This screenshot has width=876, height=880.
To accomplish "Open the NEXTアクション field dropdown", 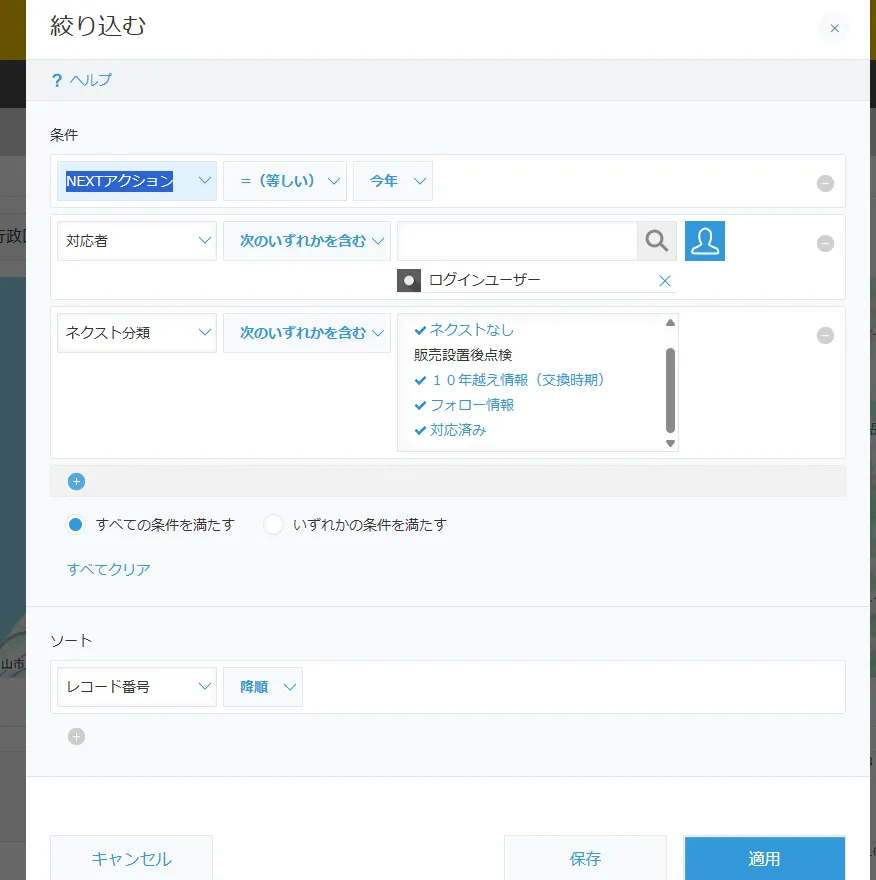I will coord(137,181).
